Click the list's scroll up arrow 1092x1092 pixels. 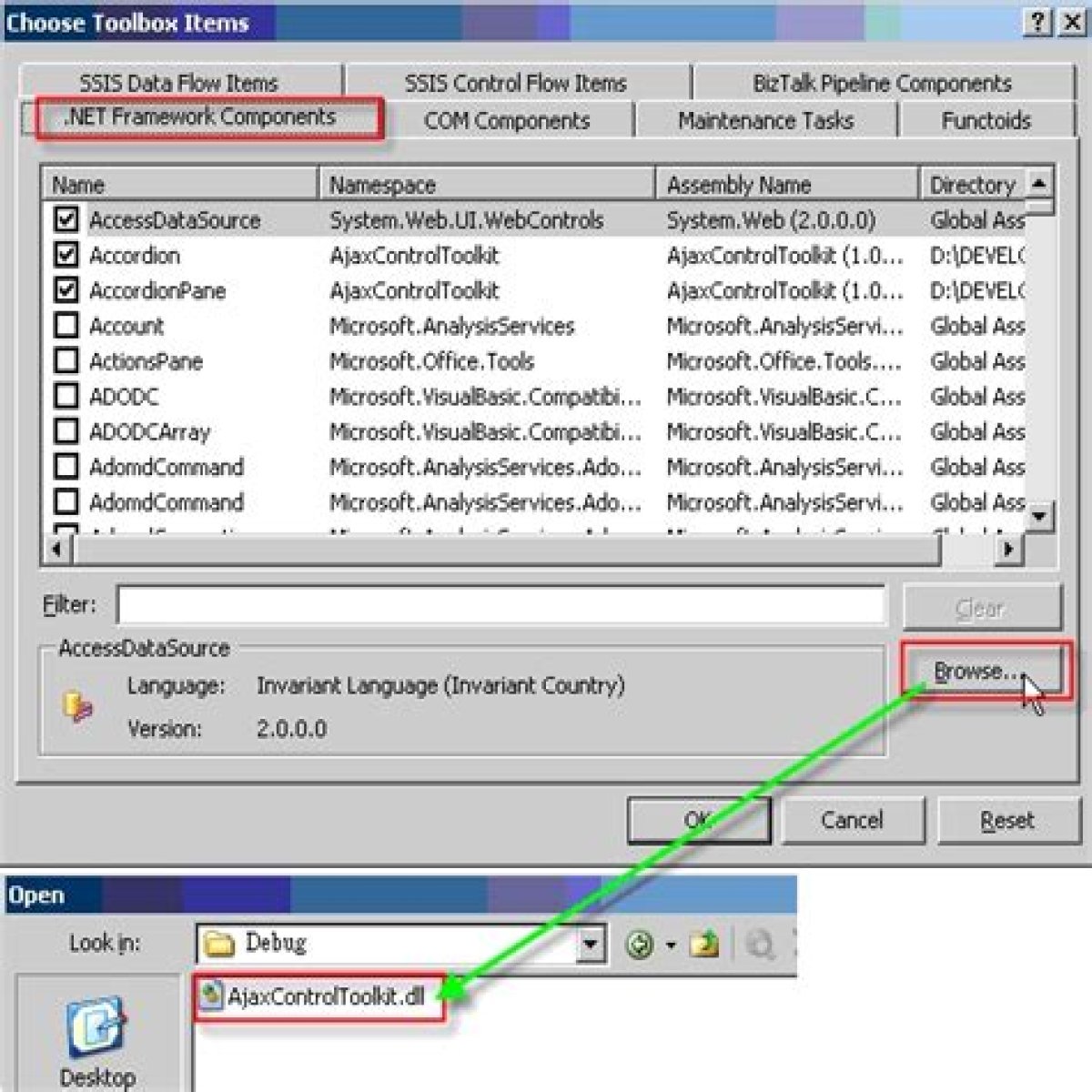[x=1039, y=183]
